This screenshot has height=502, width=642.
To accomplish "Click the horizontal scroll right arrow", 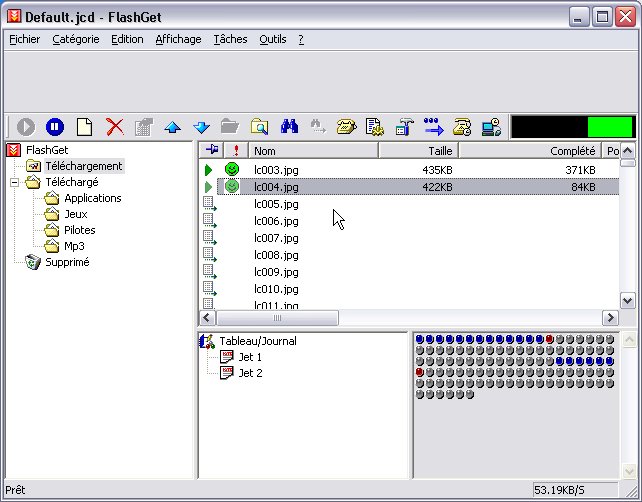I will 610,318.
